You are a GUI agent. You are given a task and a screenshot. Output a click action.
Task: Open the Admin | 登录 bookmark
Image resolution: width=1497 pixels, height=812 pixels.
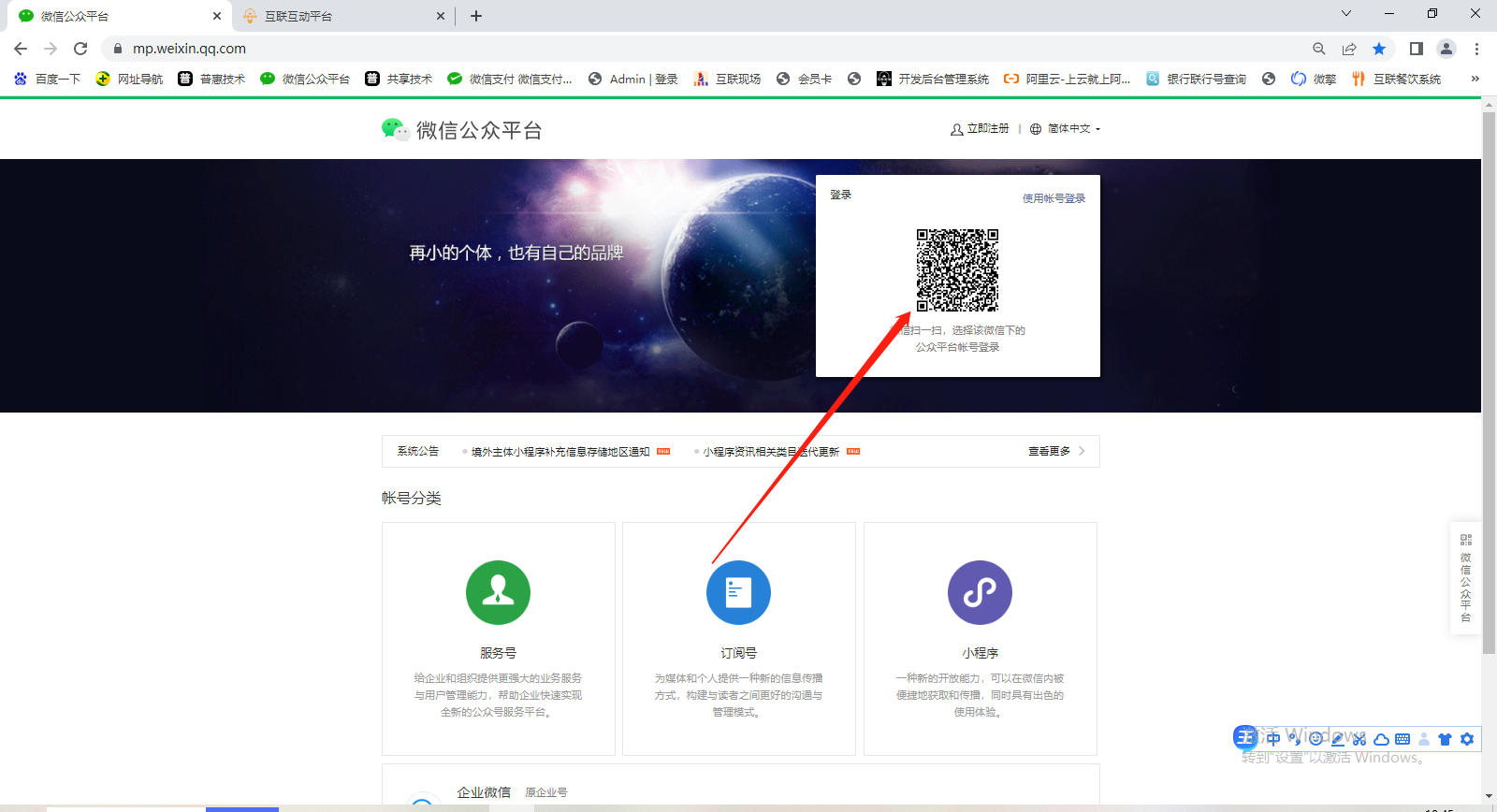(x=633, y=79)
